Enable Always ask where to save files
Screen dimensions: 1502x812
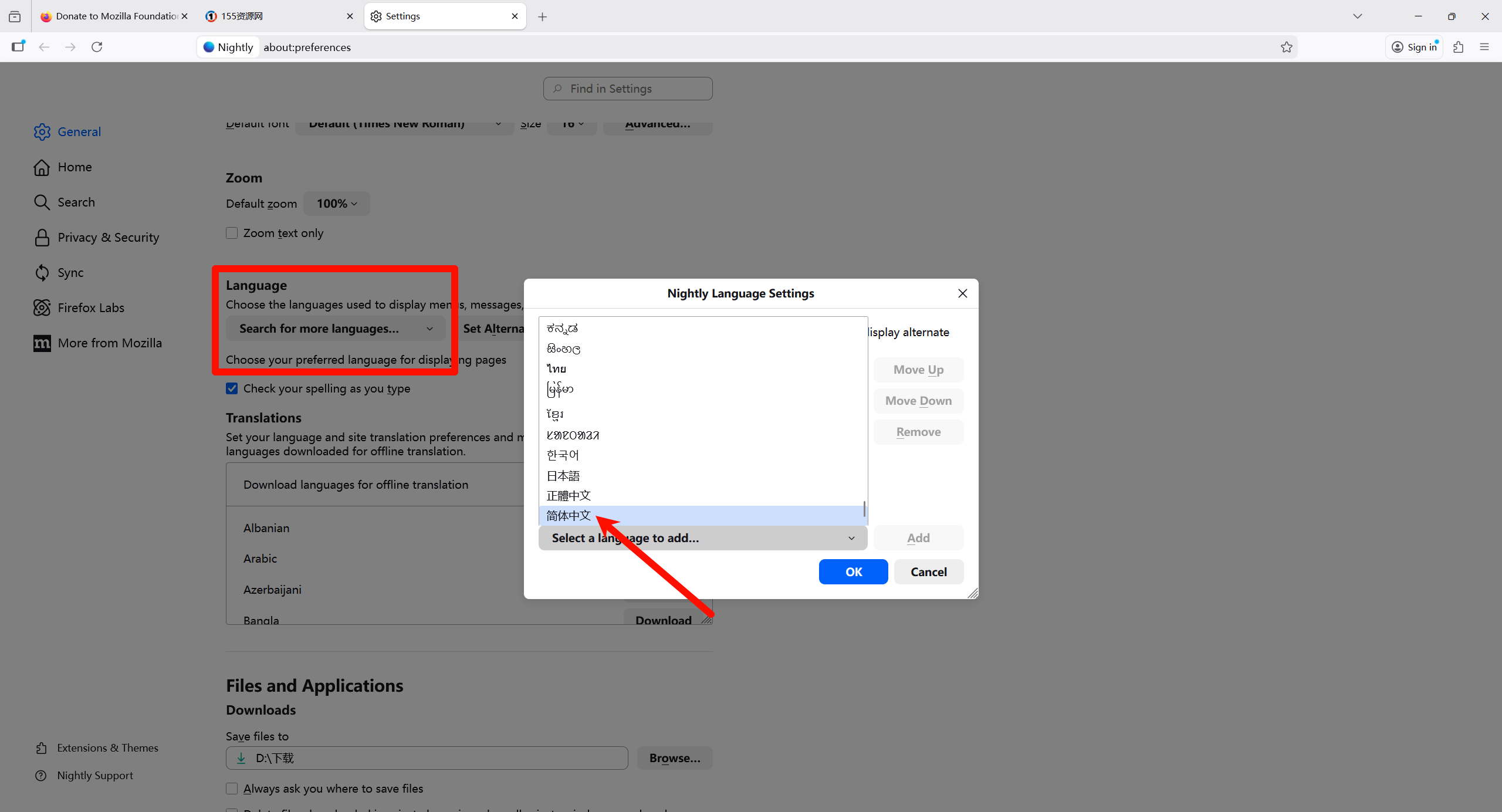pyautogui.click(x=232, y=789)
